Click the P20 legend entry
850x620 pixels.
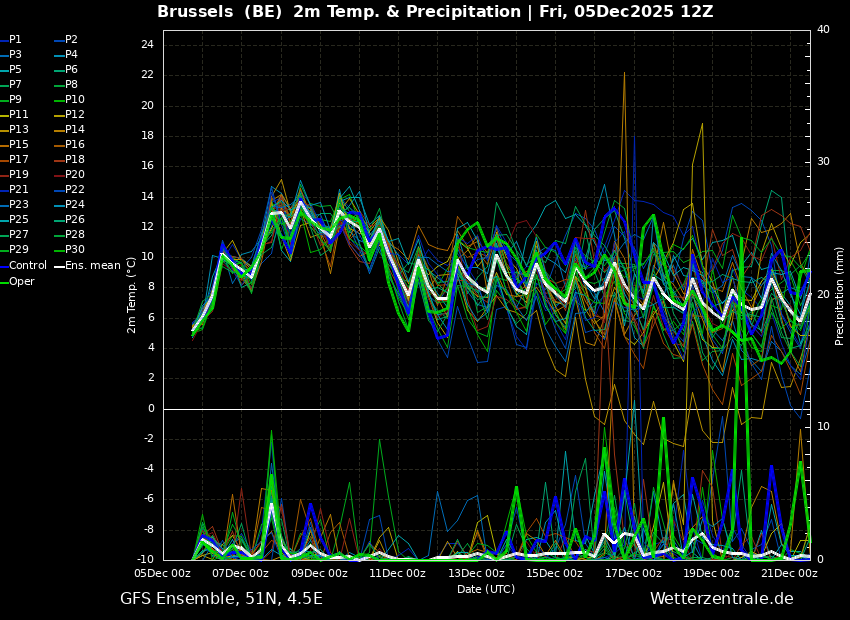75,175
